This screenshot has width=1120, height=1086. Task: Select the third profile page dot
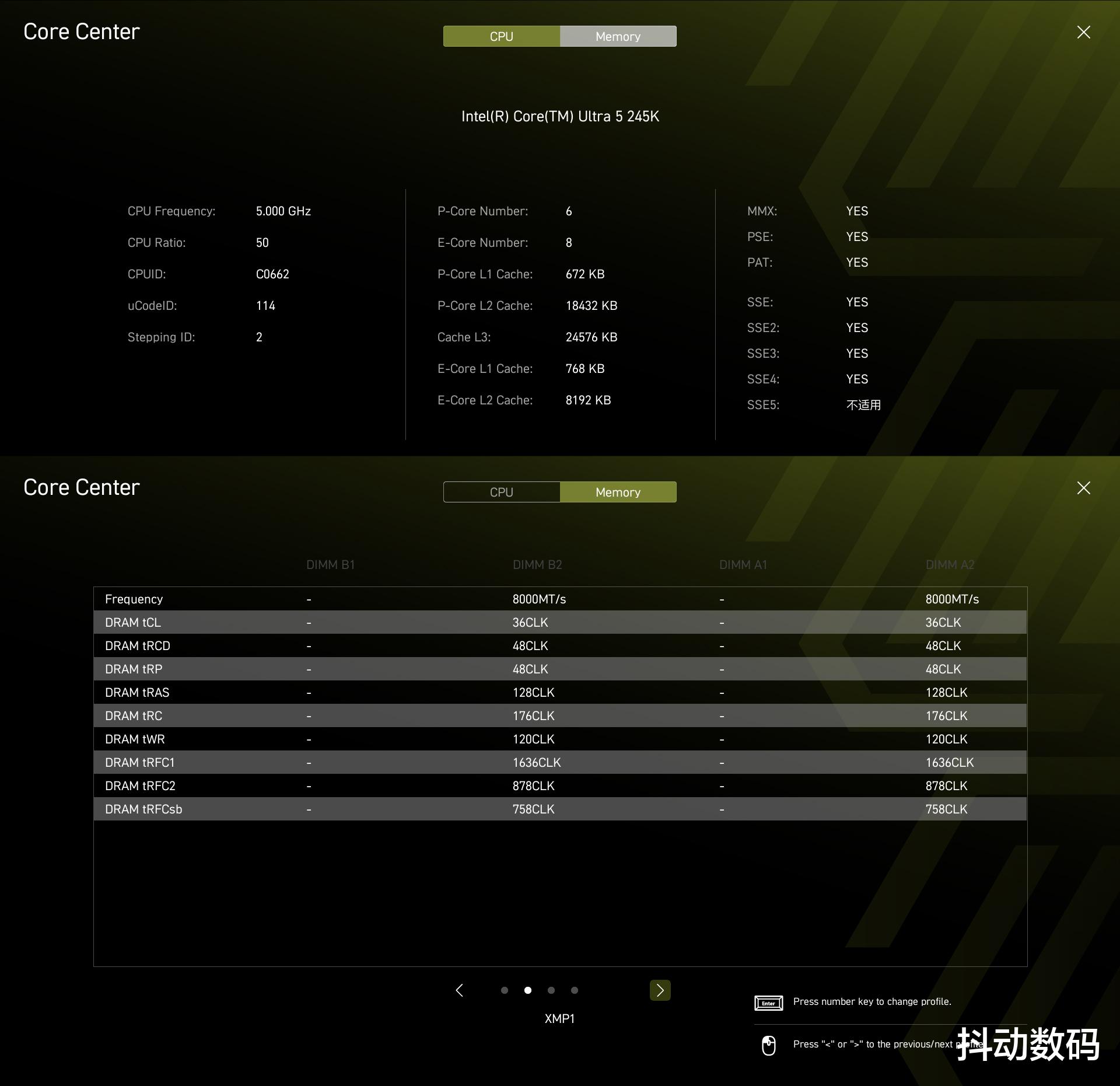pos(551,990)
